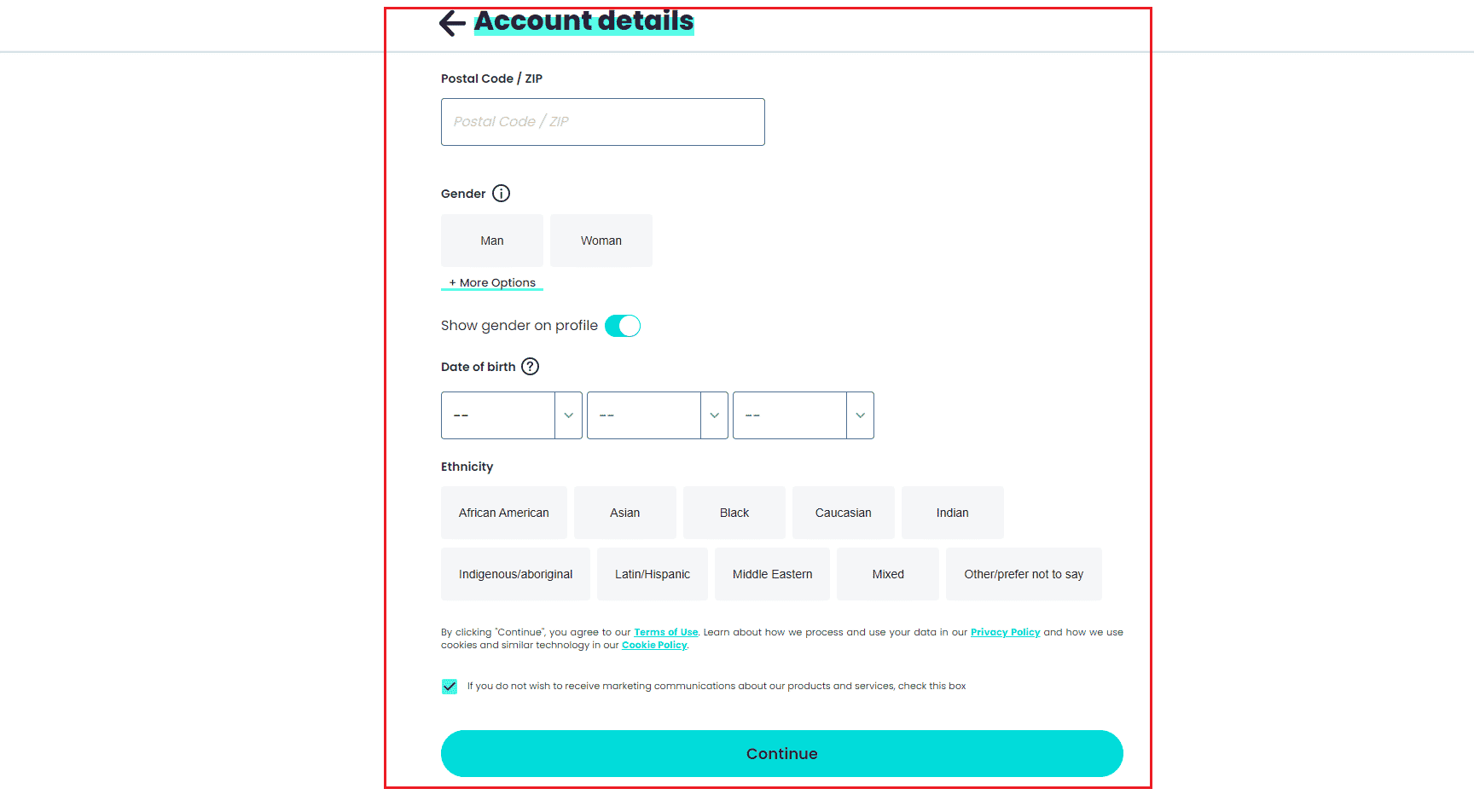Toggle Show gender on profile switch
The width and height of the screenshot is (1474, 812).
coord(623,326)
